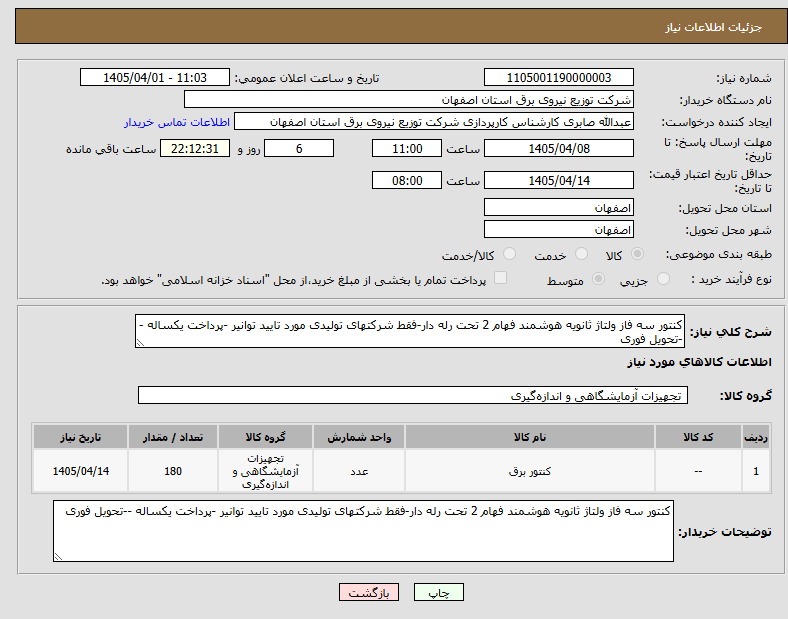Click the چاپ (print) button

tap(438, 592)
